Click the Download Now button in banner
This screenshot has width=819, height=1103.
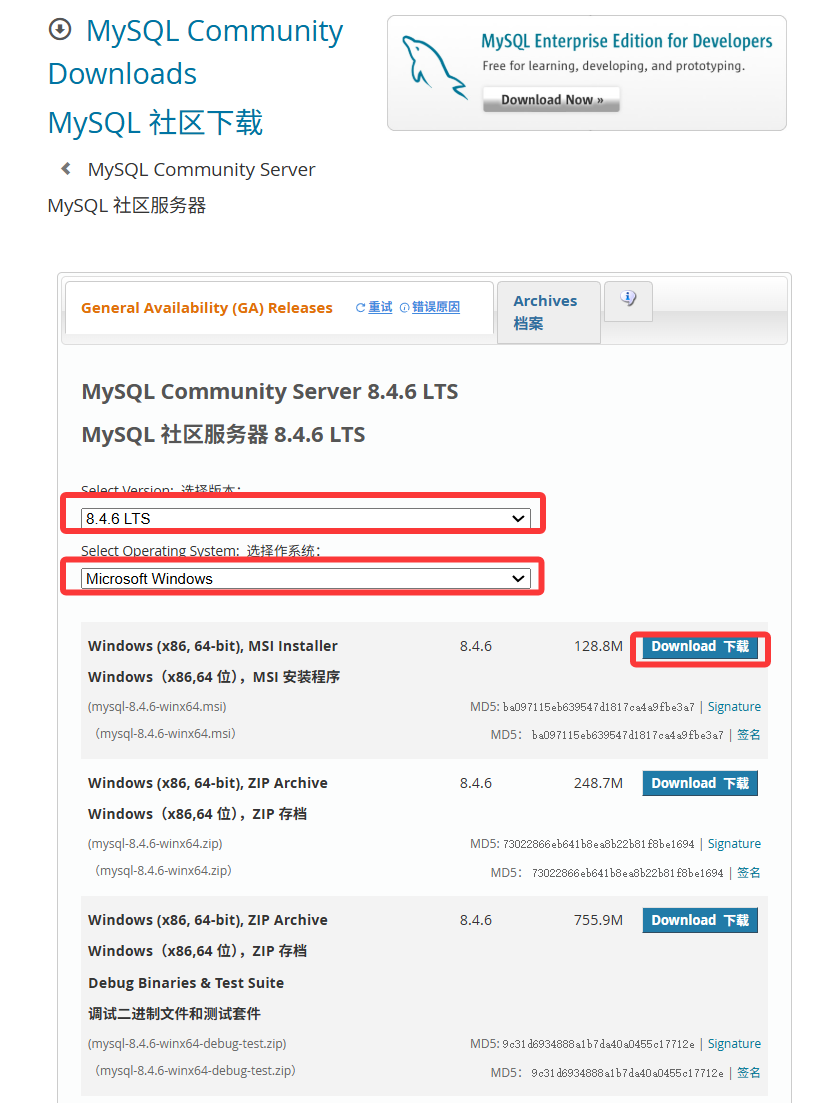click(552, 99)
